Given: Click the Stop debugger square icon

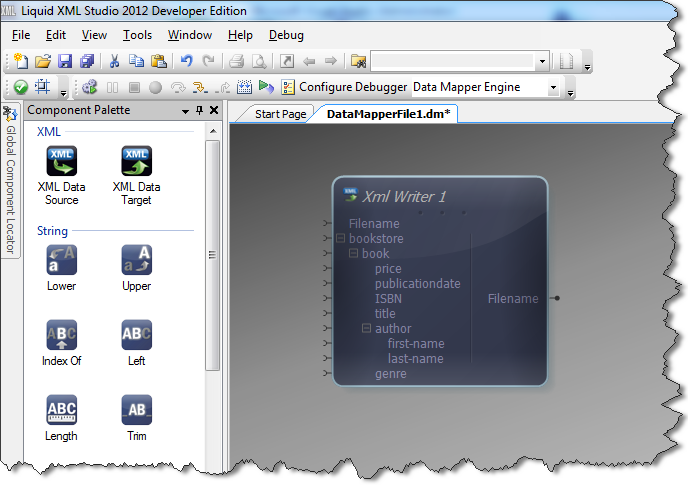Looking at the screenshot, I should coord(134,87).
